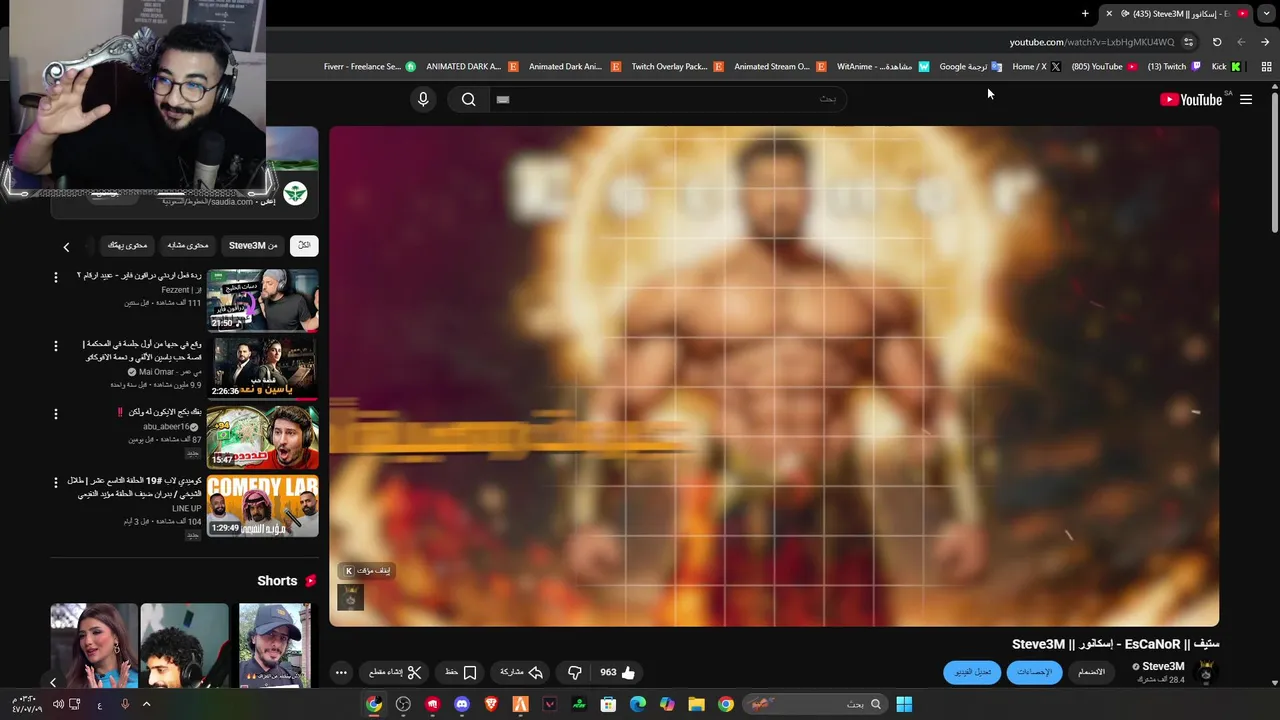Open the (805) YouTube bookmark
Screen dimensions: 1280x720
click(1104, 67)
